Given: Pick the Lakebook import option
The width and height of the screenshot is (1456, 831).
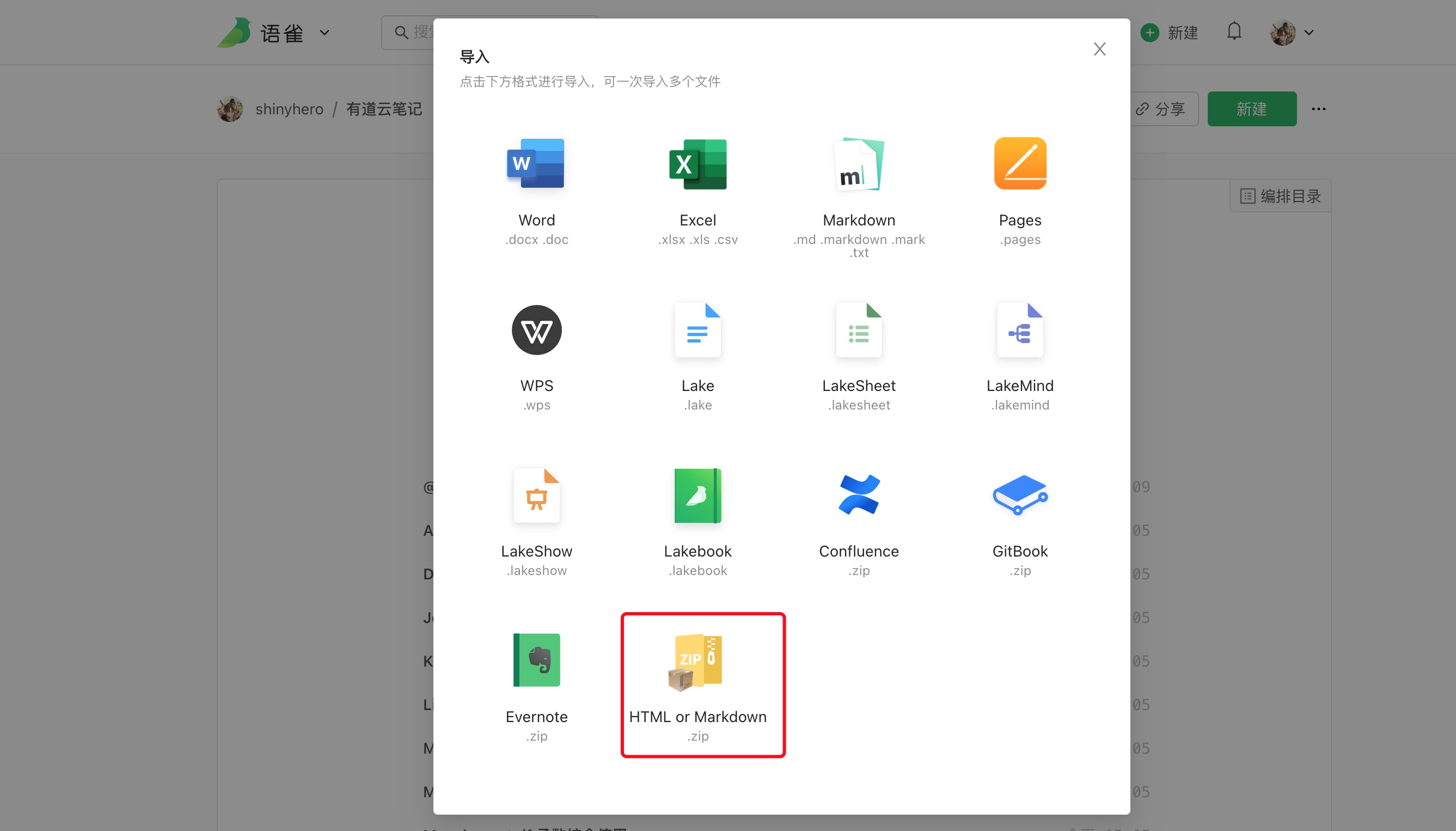Looking at the screenshot, I should pyautogui.click(x=697, y=496).
